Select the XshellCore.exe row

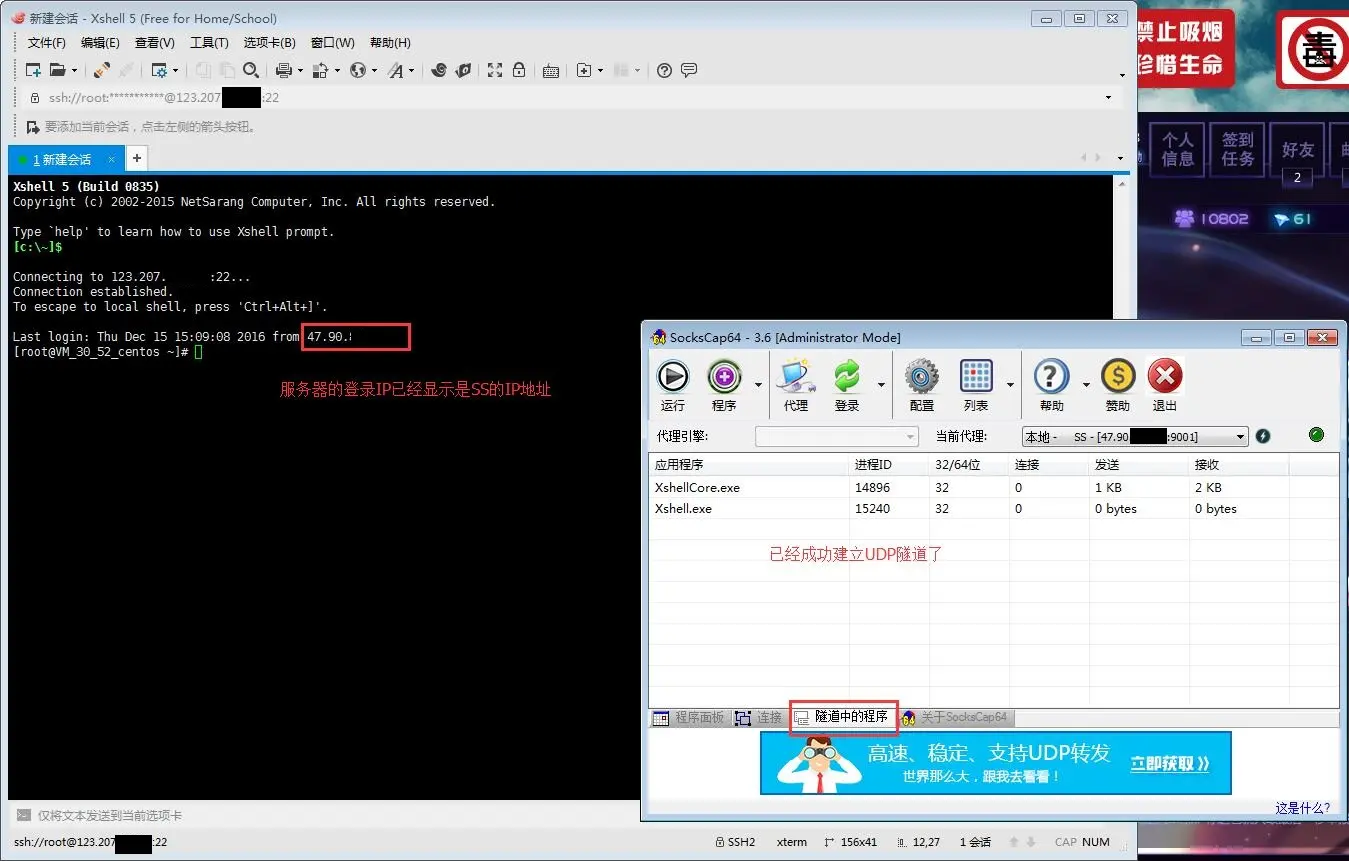(x=993, y=488)
